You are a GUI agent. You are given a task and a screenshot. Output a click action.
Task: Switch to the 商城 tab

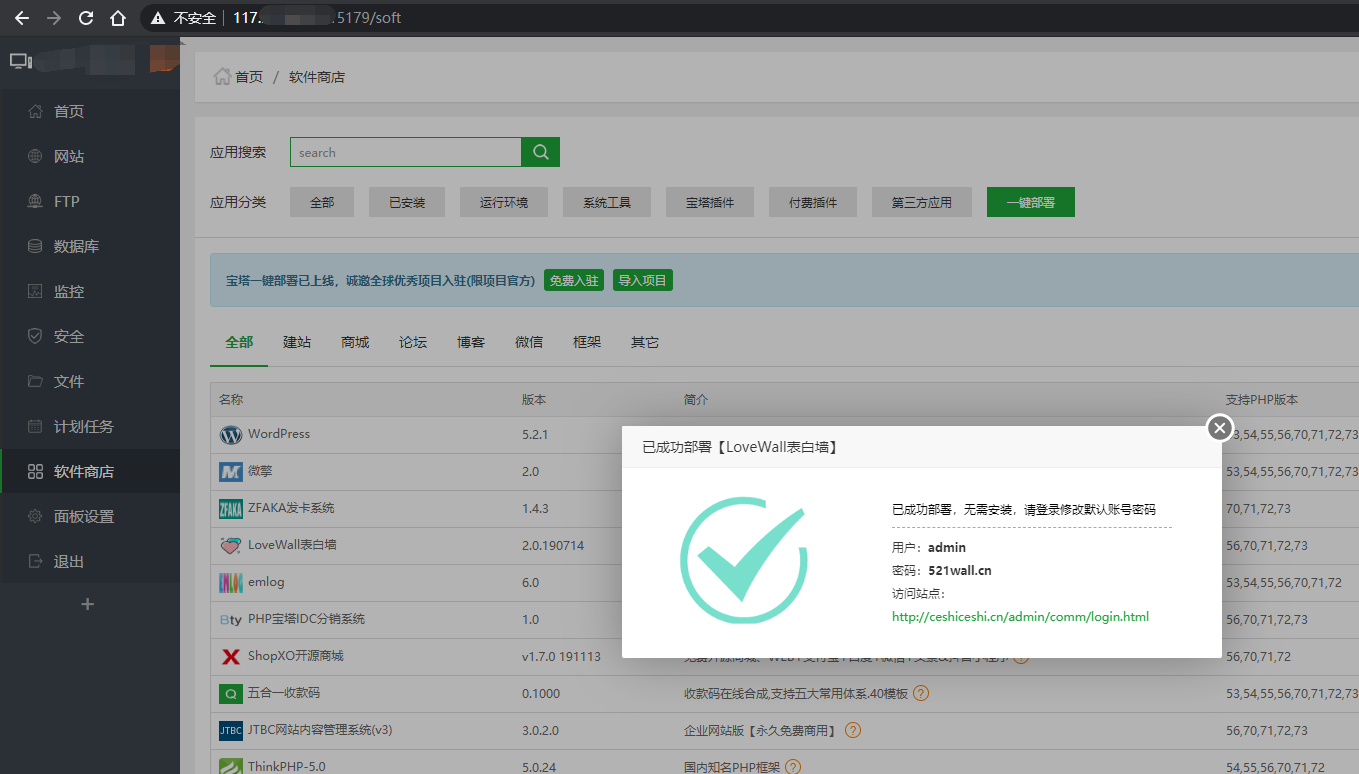coord(355,342)
